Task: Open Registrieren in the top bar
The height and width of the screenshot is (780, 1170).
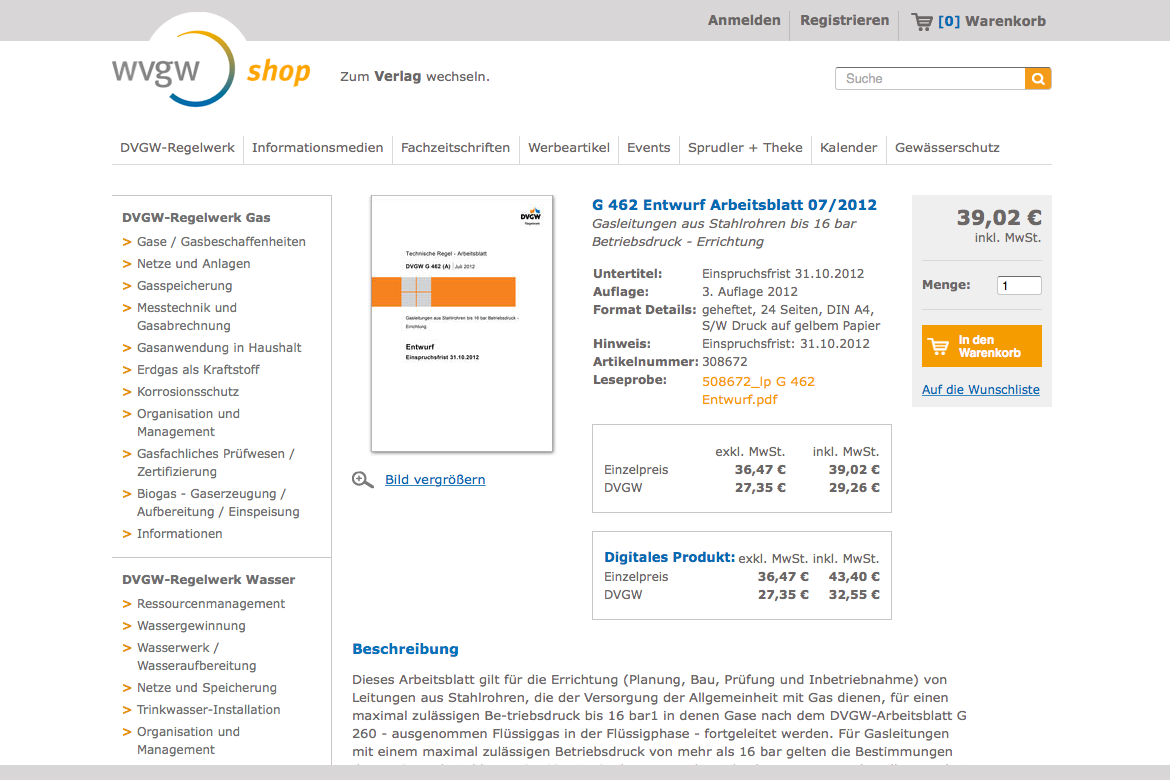Action: click(845, 21)
